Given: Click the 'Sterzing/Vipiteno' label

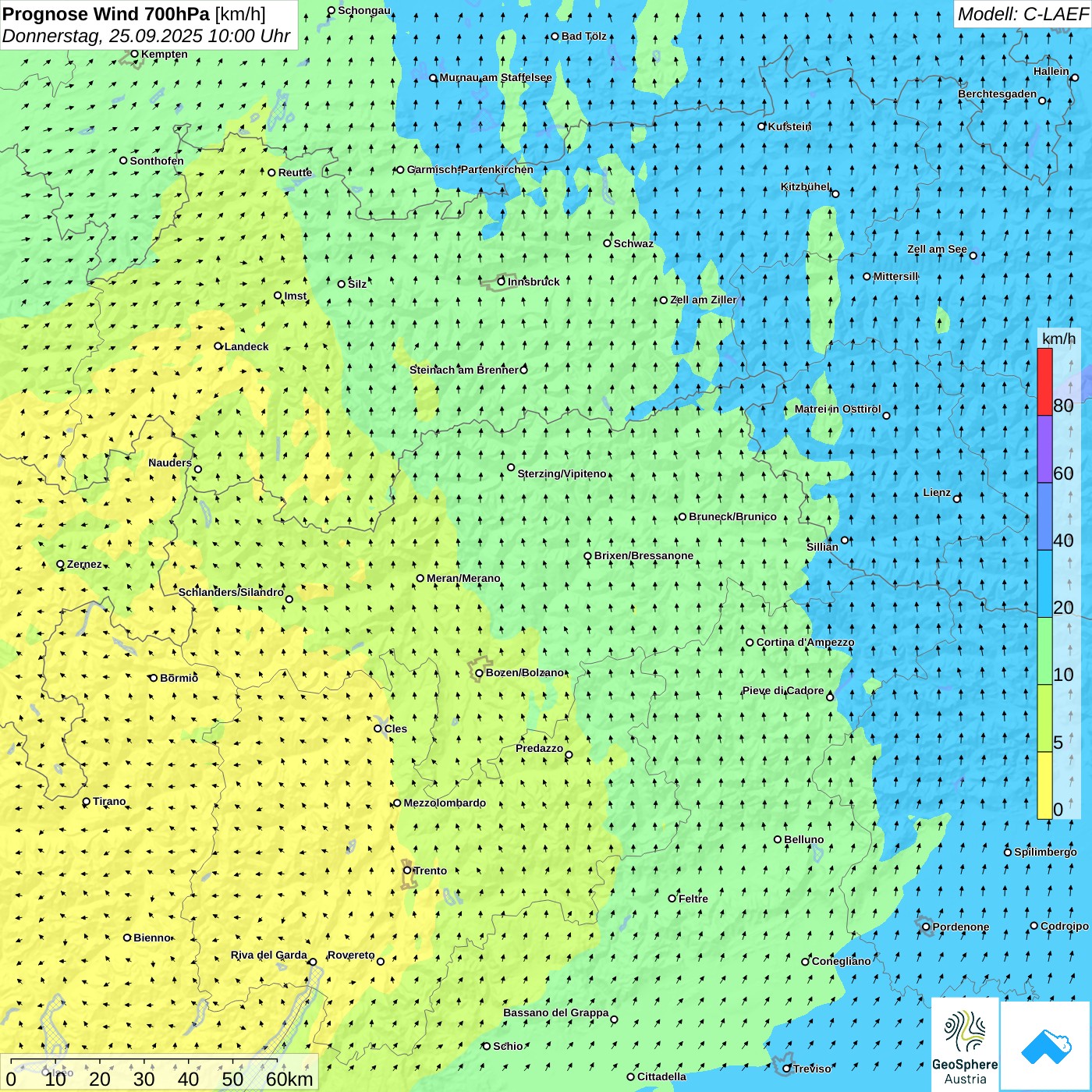Looking at the screenshot, I should pos(562,473).
